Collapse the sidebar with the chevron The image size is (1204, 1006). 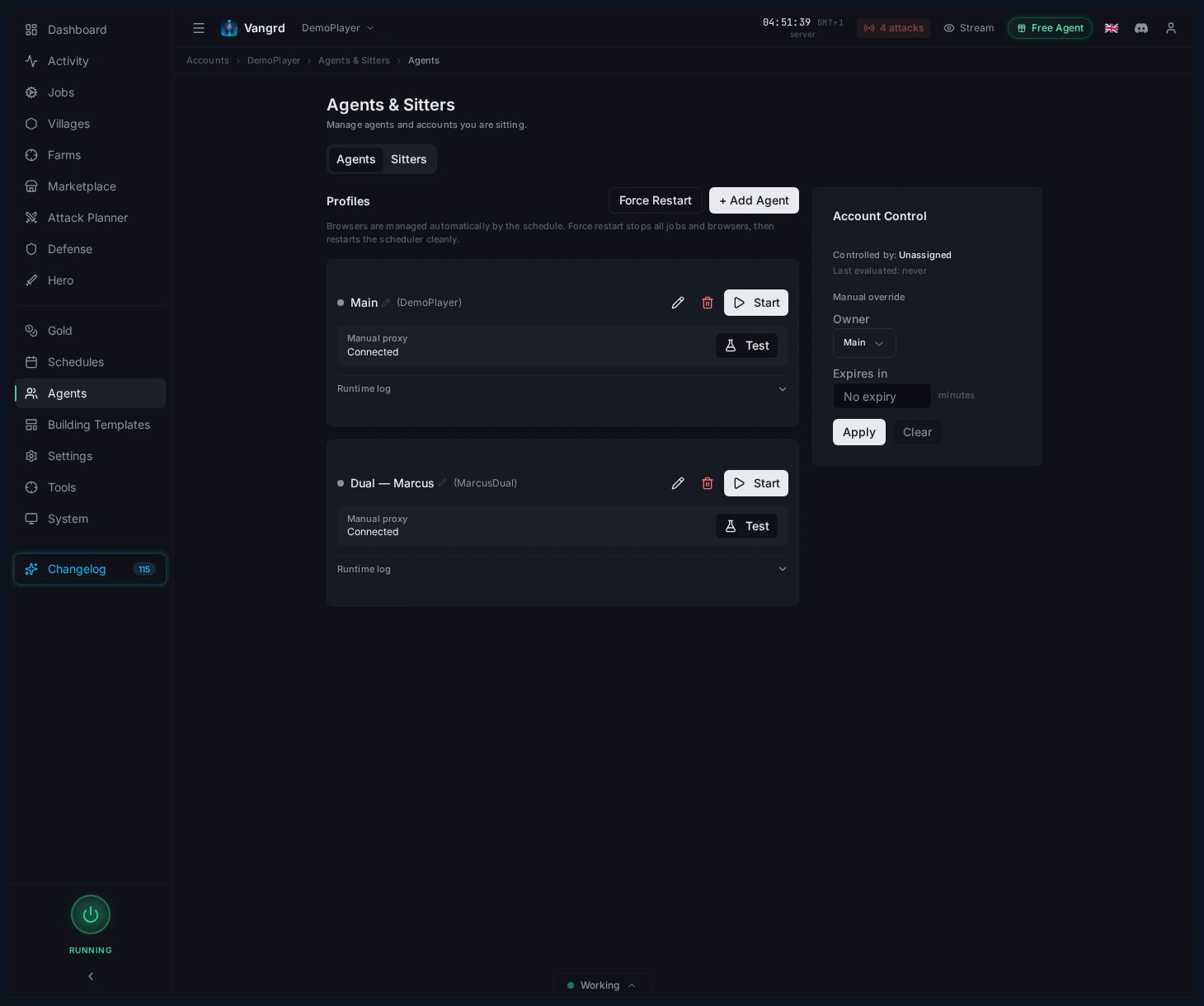click(x=91, y=976)
